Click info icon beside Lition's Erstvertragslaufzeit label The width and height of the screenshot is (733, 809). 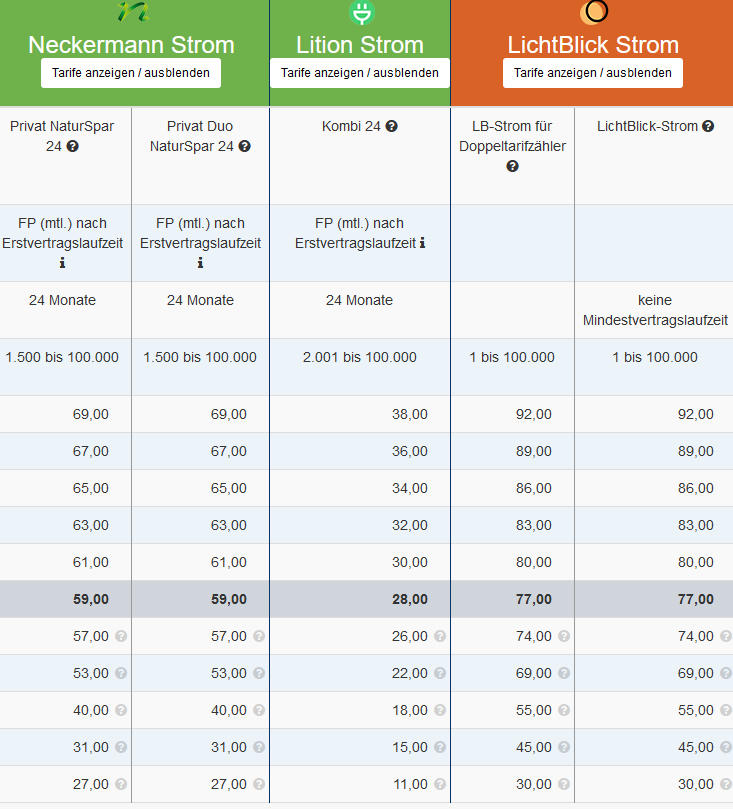click(x=423, y=243)
